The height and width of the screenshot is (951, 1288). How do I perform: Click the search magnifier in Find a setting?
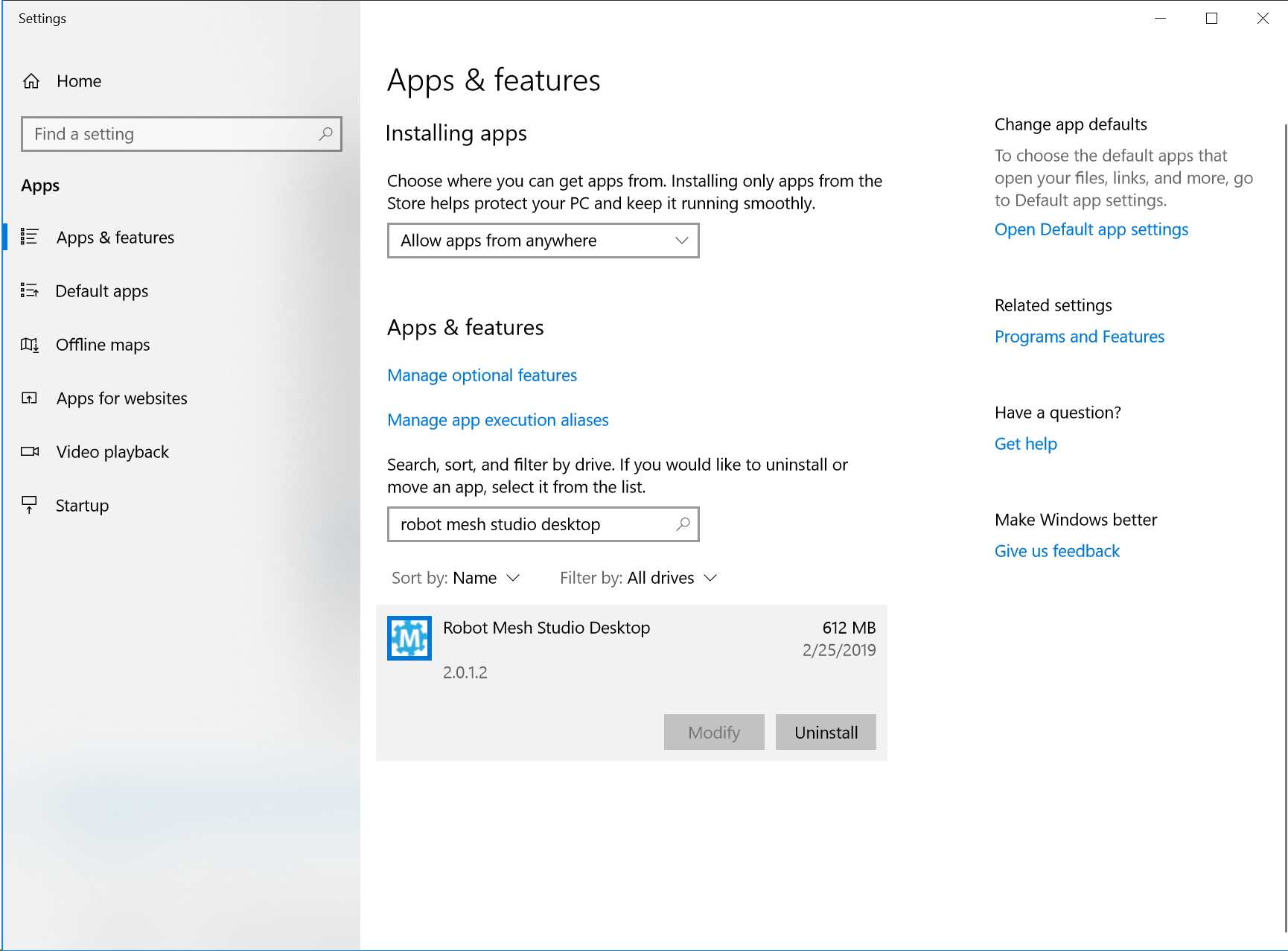click(x=325, y=134)
